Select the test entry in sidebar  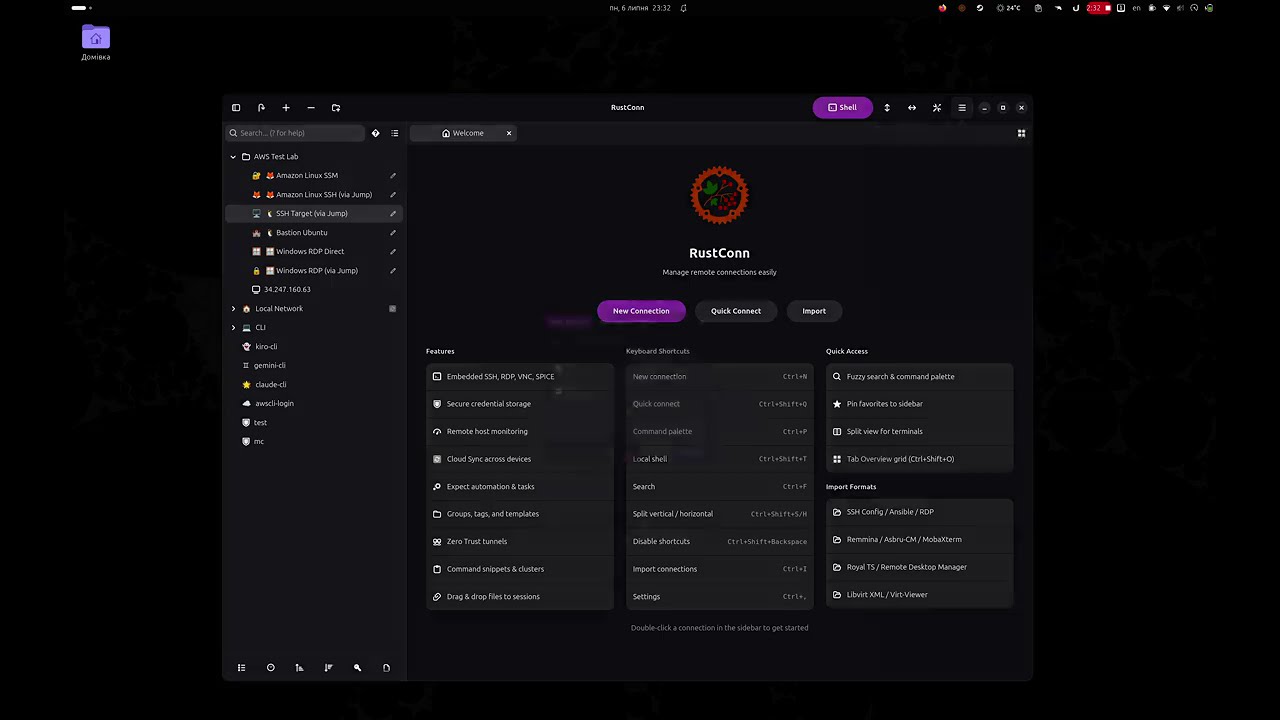click(x=314, y=423)
